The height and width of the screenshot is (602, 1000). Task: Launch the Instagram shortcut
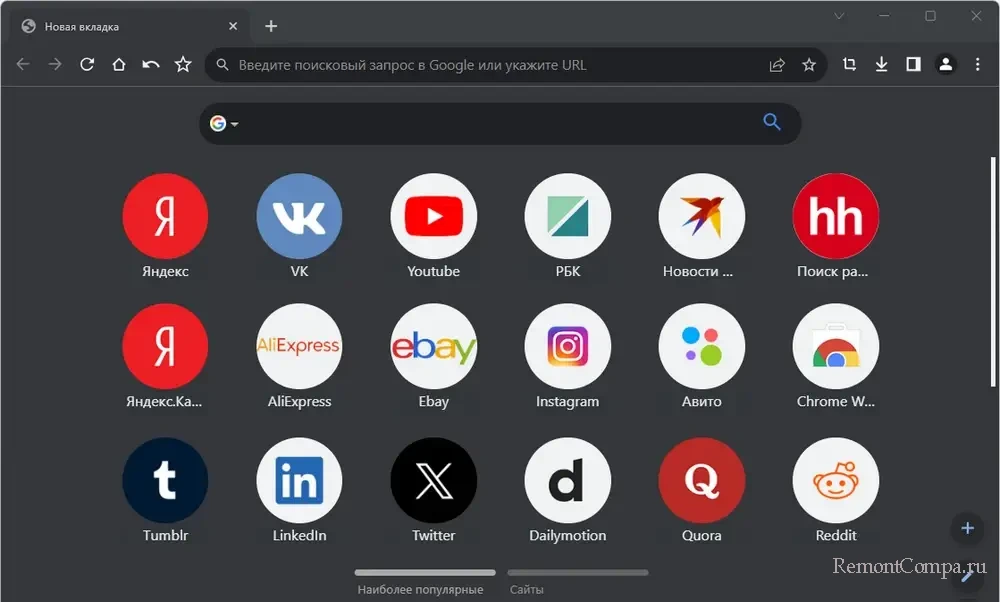pos(567,347)
